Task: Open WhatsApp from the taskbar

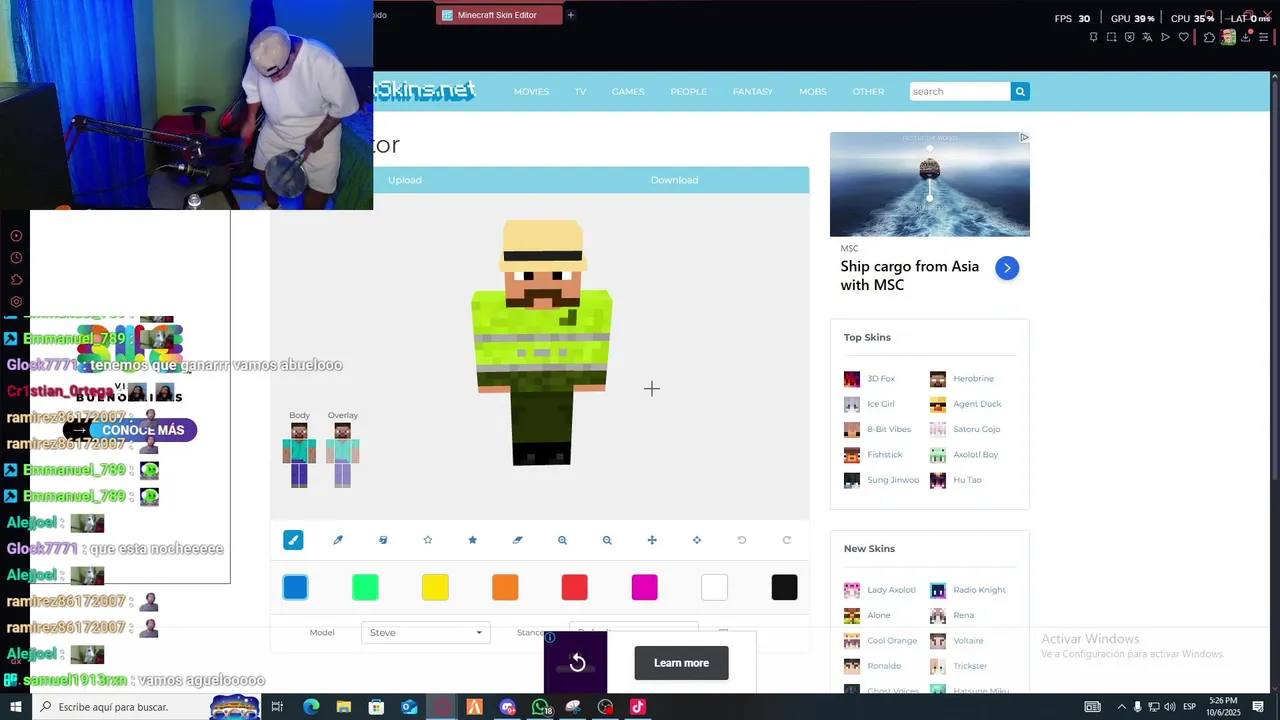Action: pyautogui.click(x=541, y=707)
